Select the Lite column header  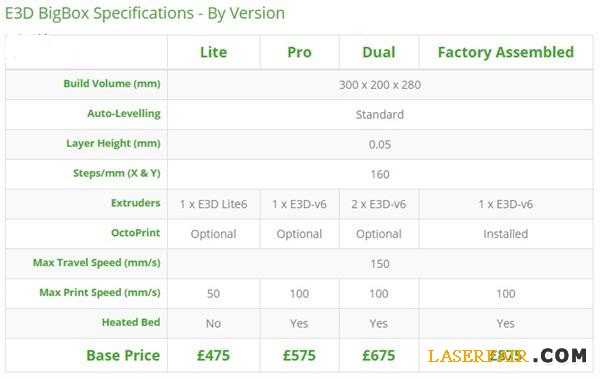214,52
